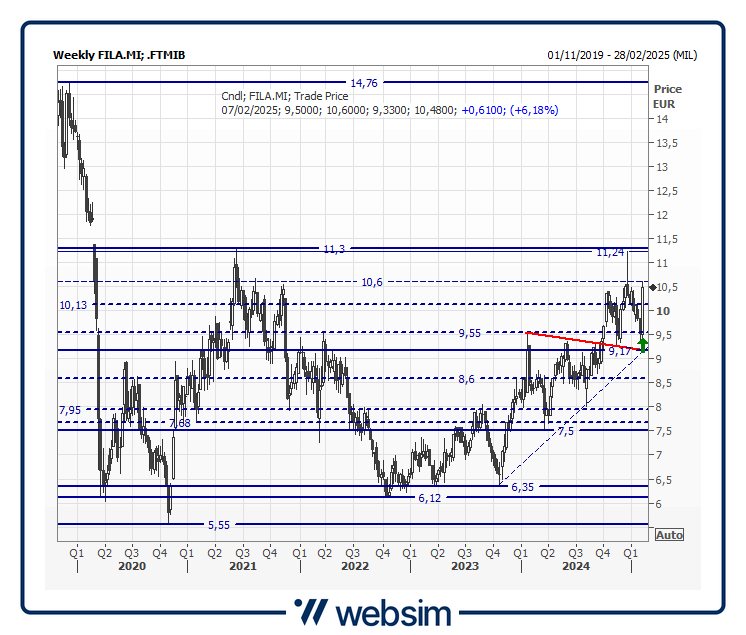Select the 11,24 price label
Image resolution: width=746 pixels, height=635 pixels.
click(x=610, y=252)
